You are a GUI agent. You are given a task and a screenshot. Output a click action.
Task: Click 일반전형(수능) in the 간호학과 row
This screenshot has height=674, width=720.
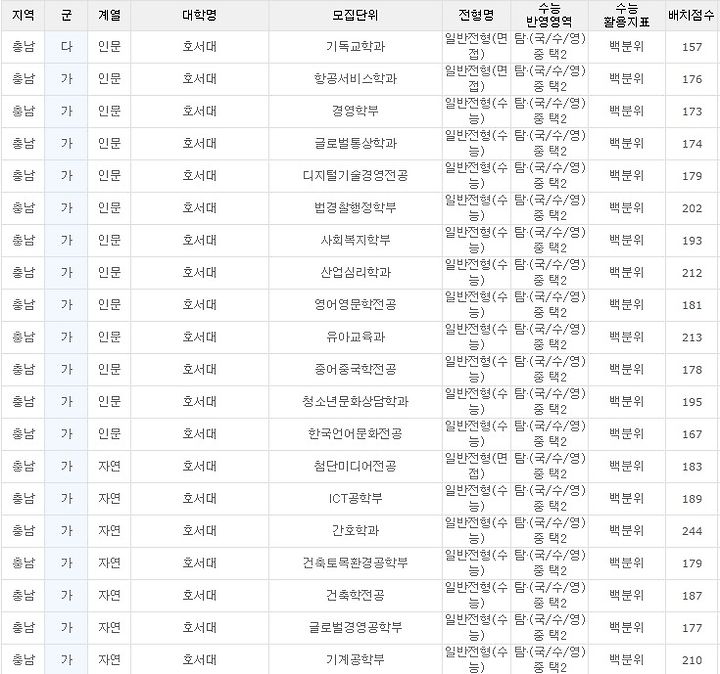click(476, 530)
